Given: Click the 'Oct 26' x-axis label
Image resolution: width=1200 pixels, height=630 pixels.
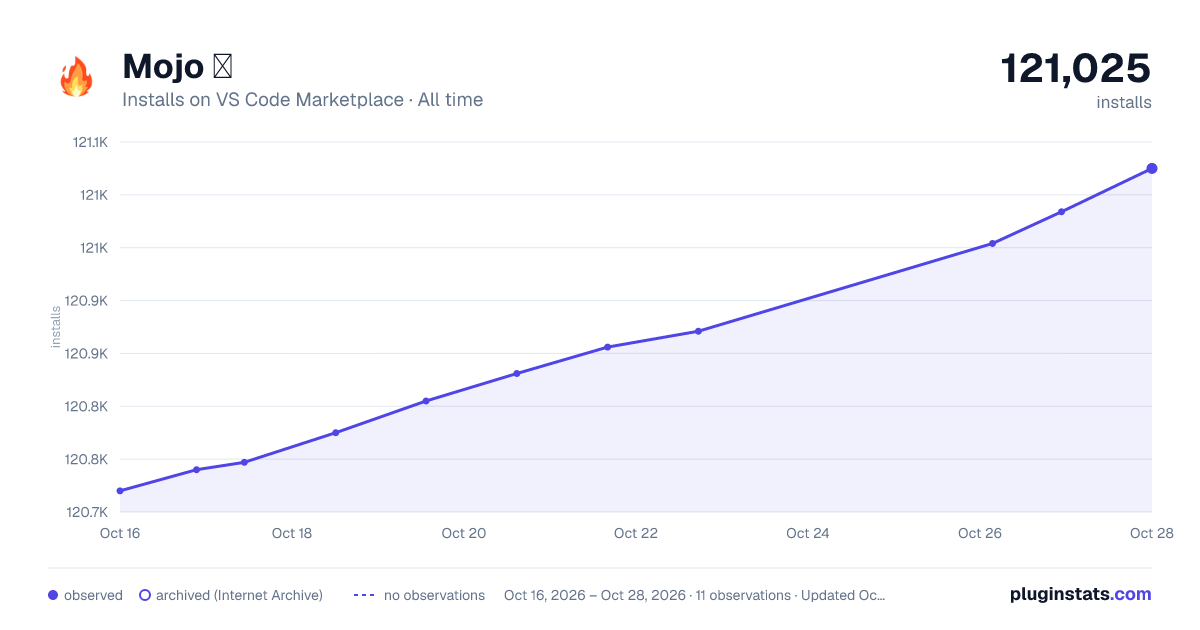Looking at the screenshot, I should (x=980, y=533).
